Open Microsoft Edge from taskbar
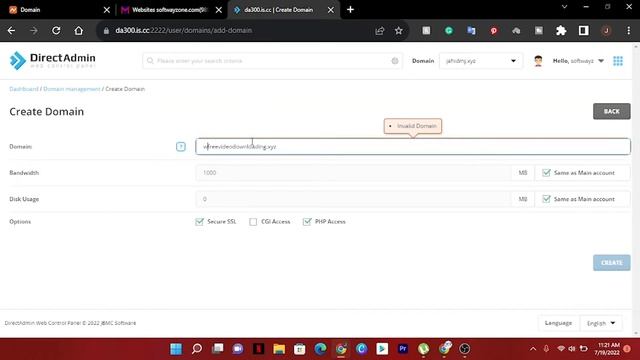 click(x=320, y=349)
